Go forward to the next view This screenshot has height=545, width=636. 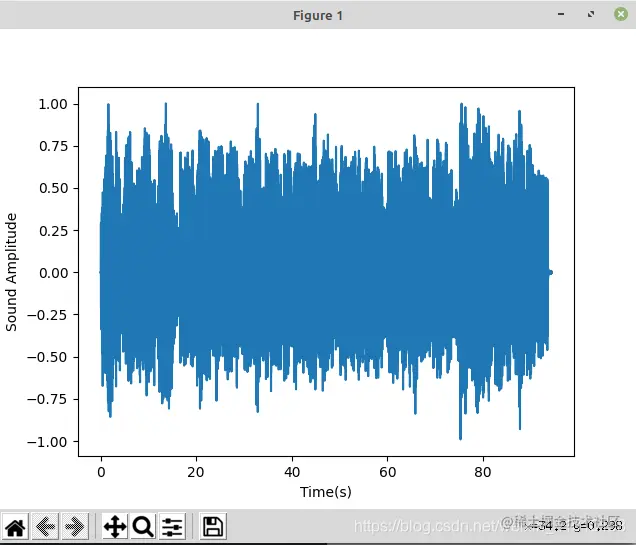pos(75,526)
